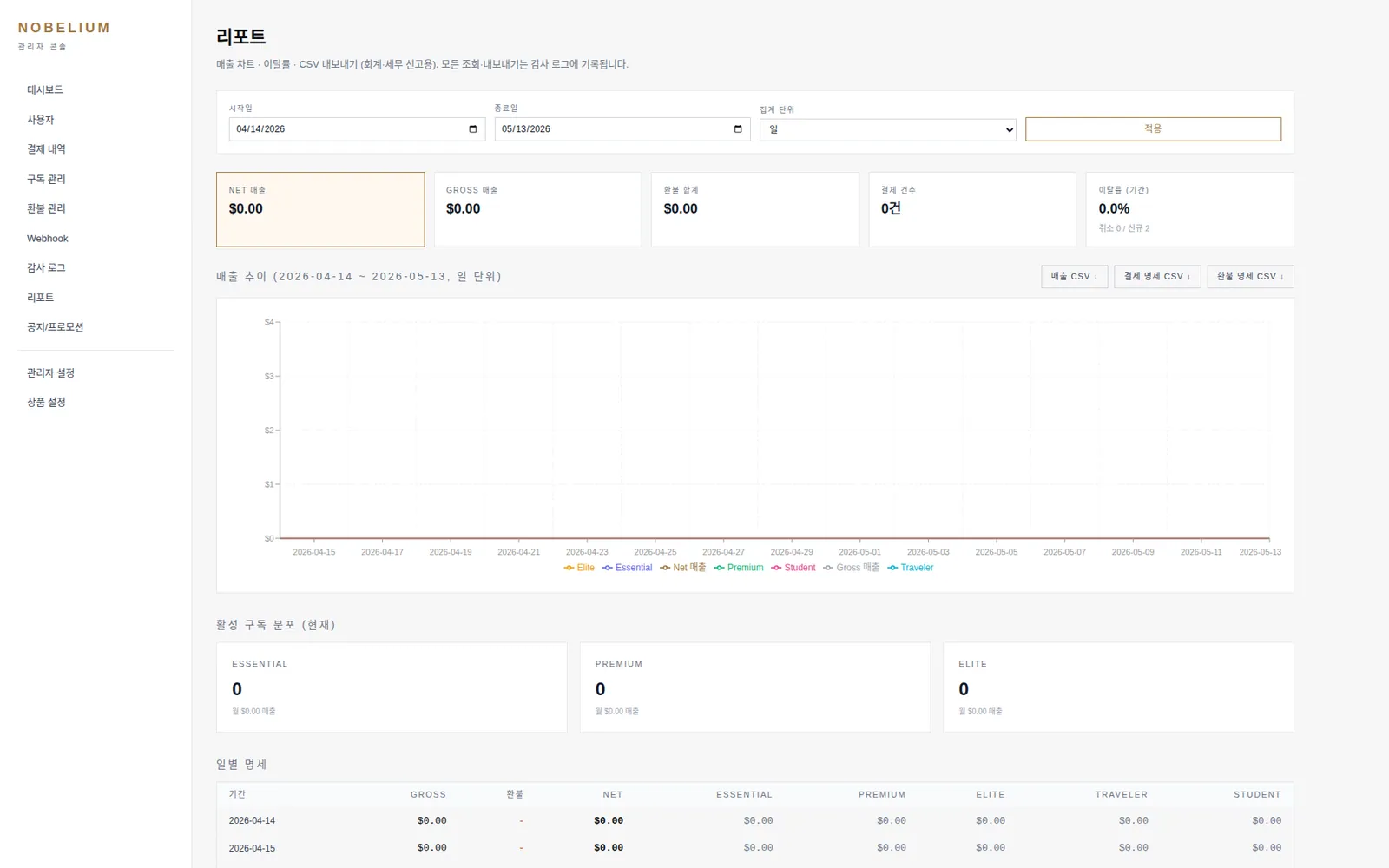Viewport: 1389px width, 868px height.
Task: Open the end date calendar picker icon
Action: coord(738,129)
